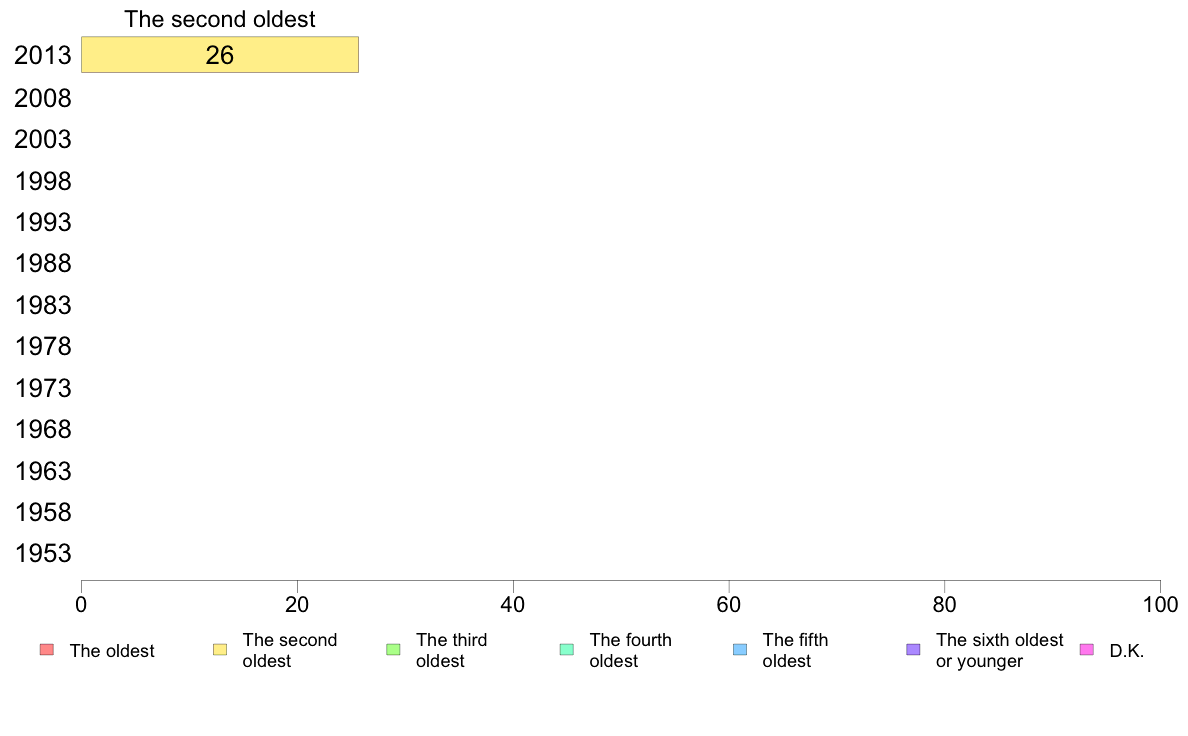Click the teal 'The fourth oldest' legend swatch

[x=567, y=650]
